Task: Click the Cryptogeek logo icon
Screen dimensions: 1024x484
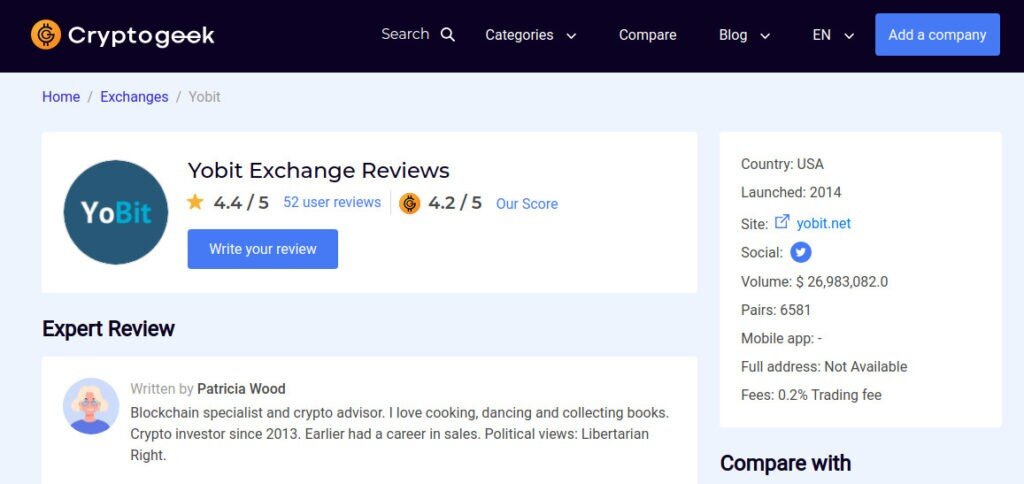Action: point(46,35)
